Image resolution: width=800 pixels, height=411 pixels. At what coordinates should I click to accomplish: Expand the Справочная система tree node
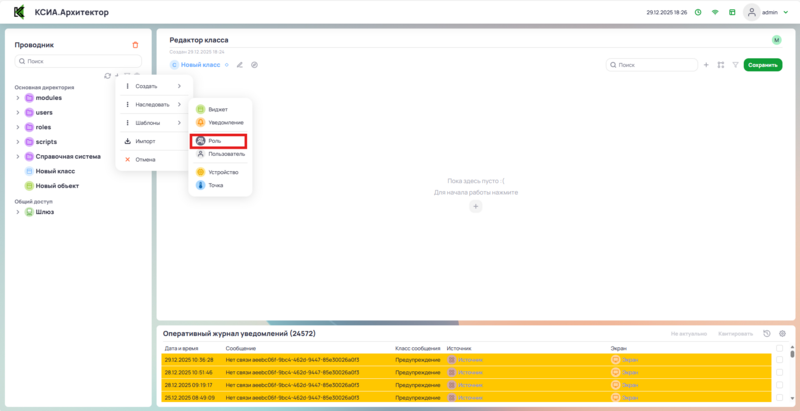pyautogui.click(x=17, y=156)
